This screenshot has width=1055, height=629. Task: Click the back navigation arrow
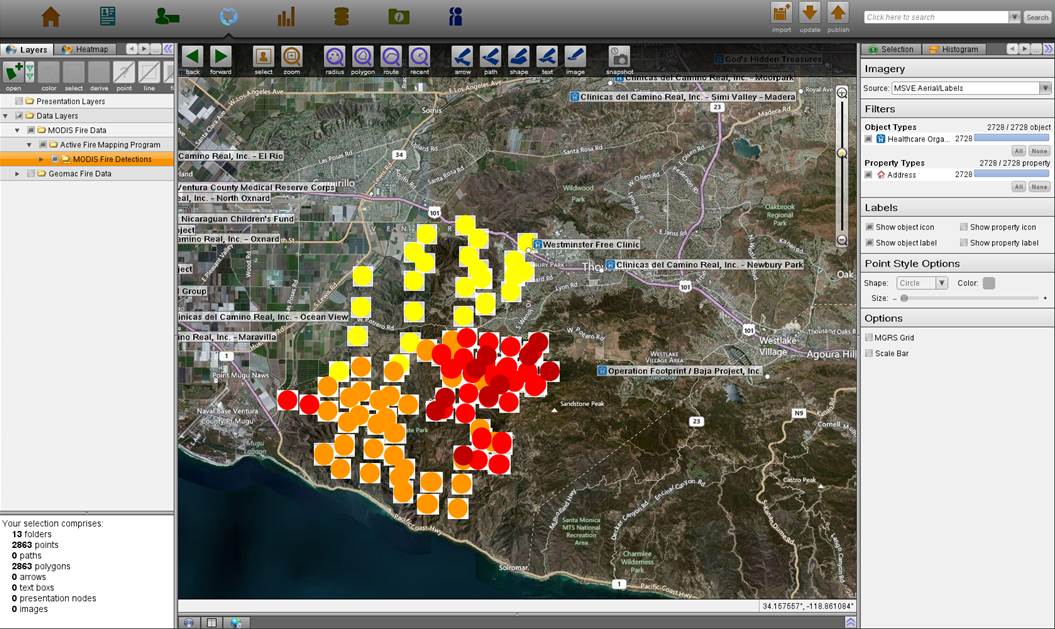(192, 57)
